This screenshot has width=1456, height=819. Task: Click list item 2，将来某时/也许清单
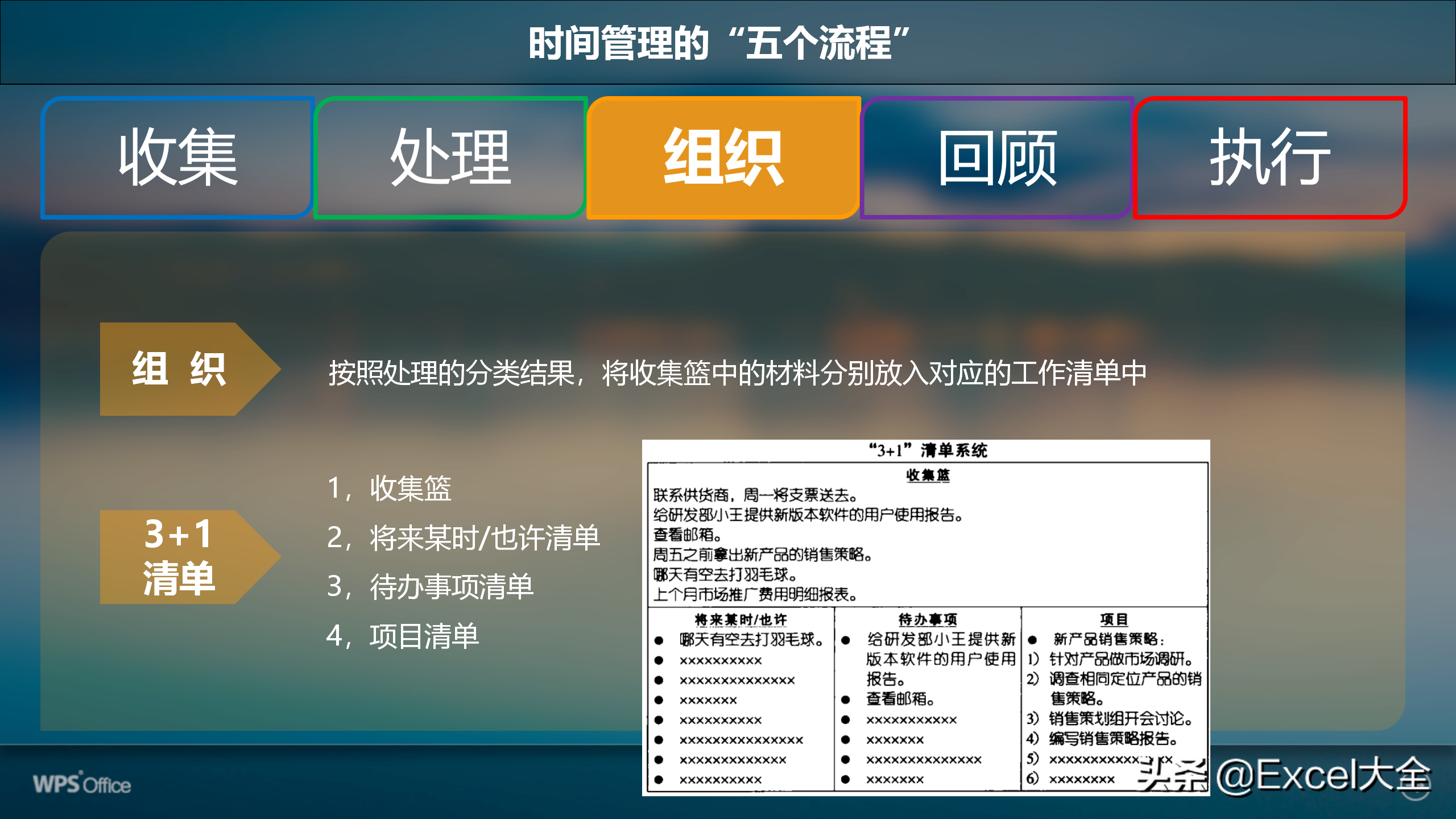pos(463,537)
